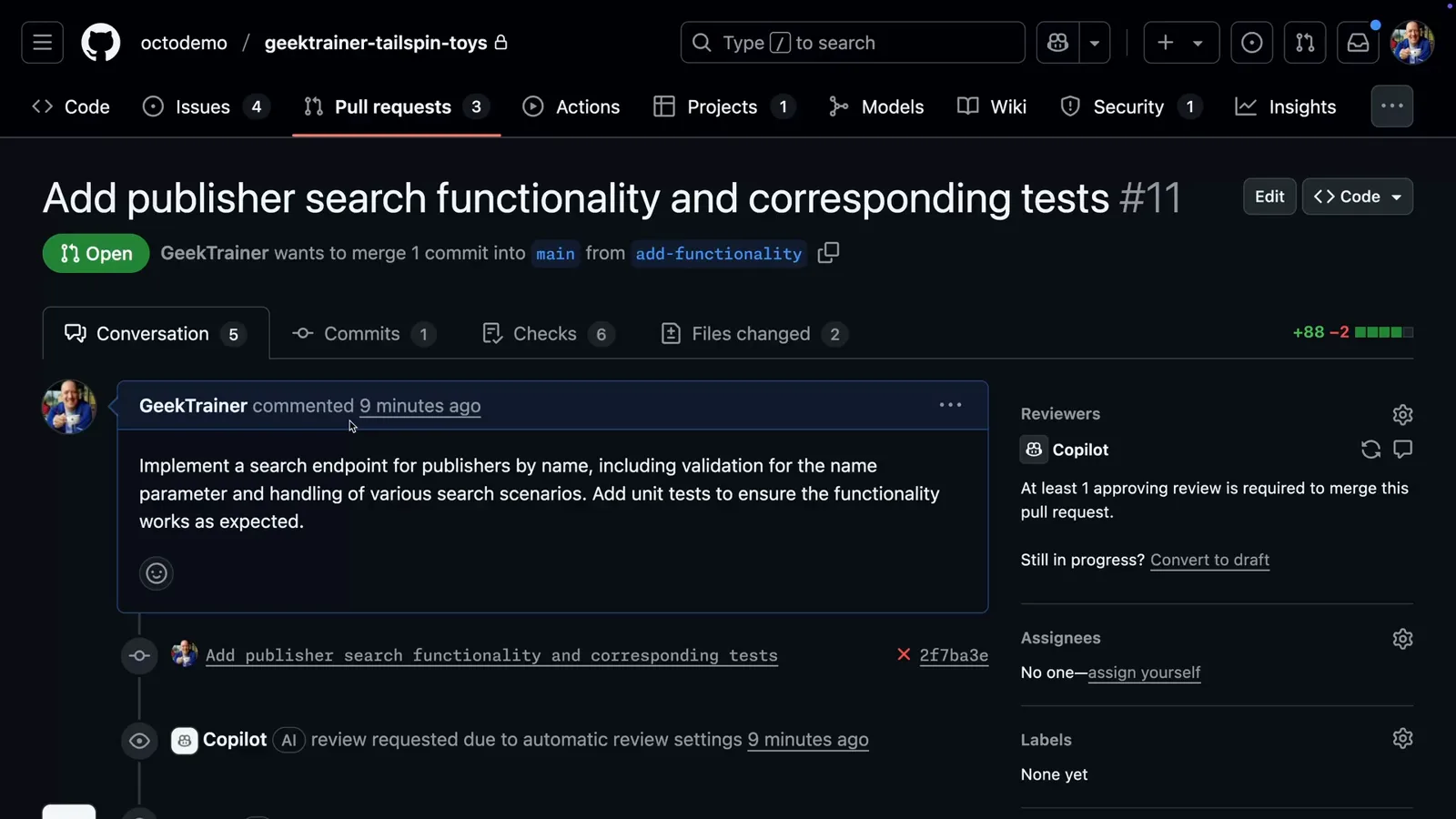
Task: Click the Edit title button
Action: pos(1269,197)
